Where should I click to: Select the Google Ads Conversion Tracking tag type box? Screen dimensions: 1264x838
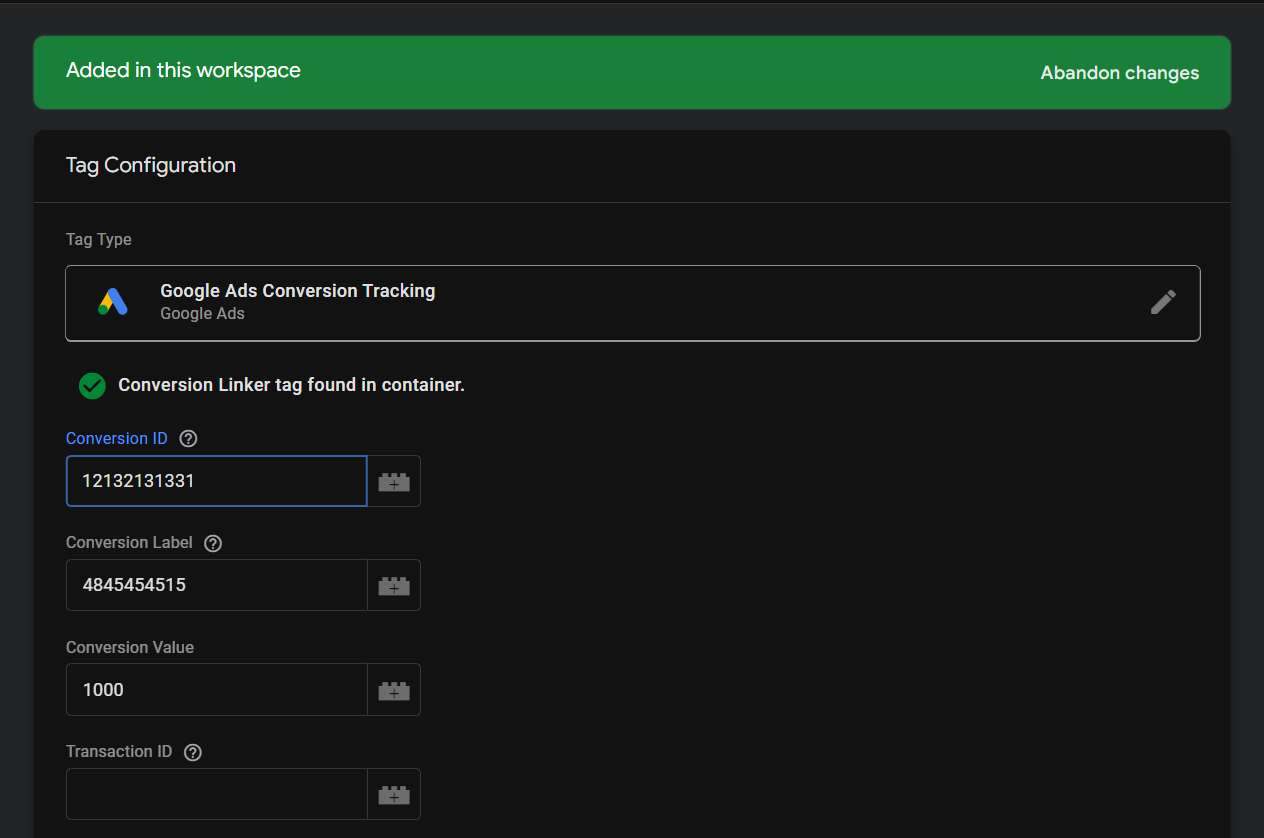[633, 303]
